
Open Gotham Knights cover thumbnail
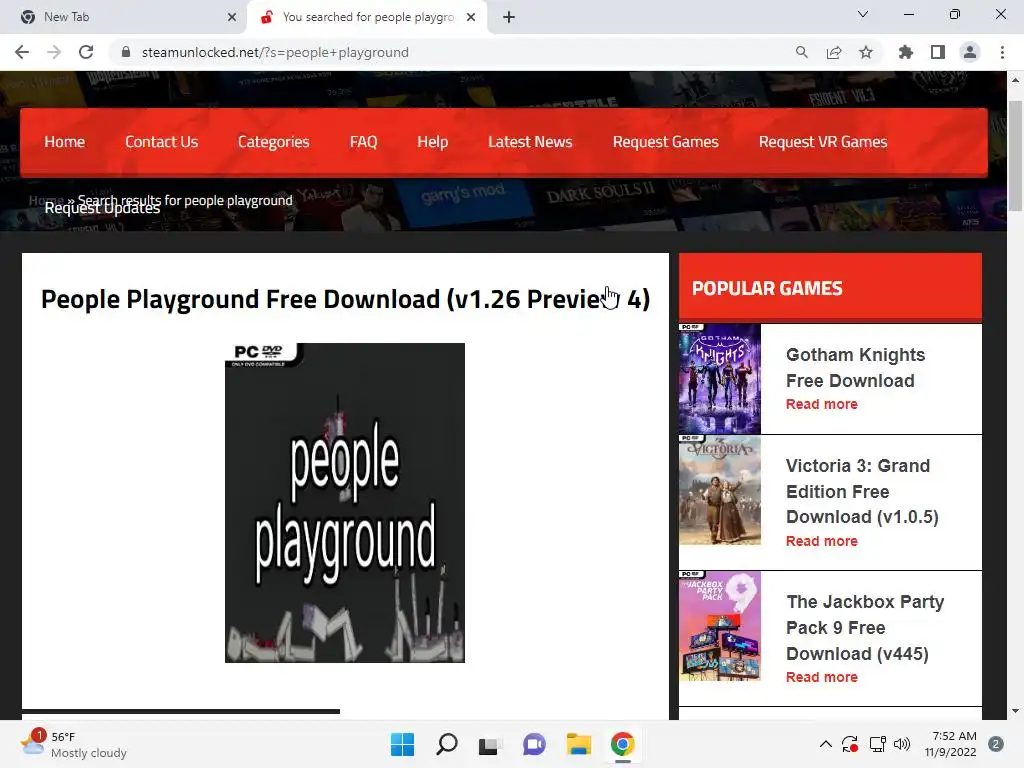click(x=720, y=379)
